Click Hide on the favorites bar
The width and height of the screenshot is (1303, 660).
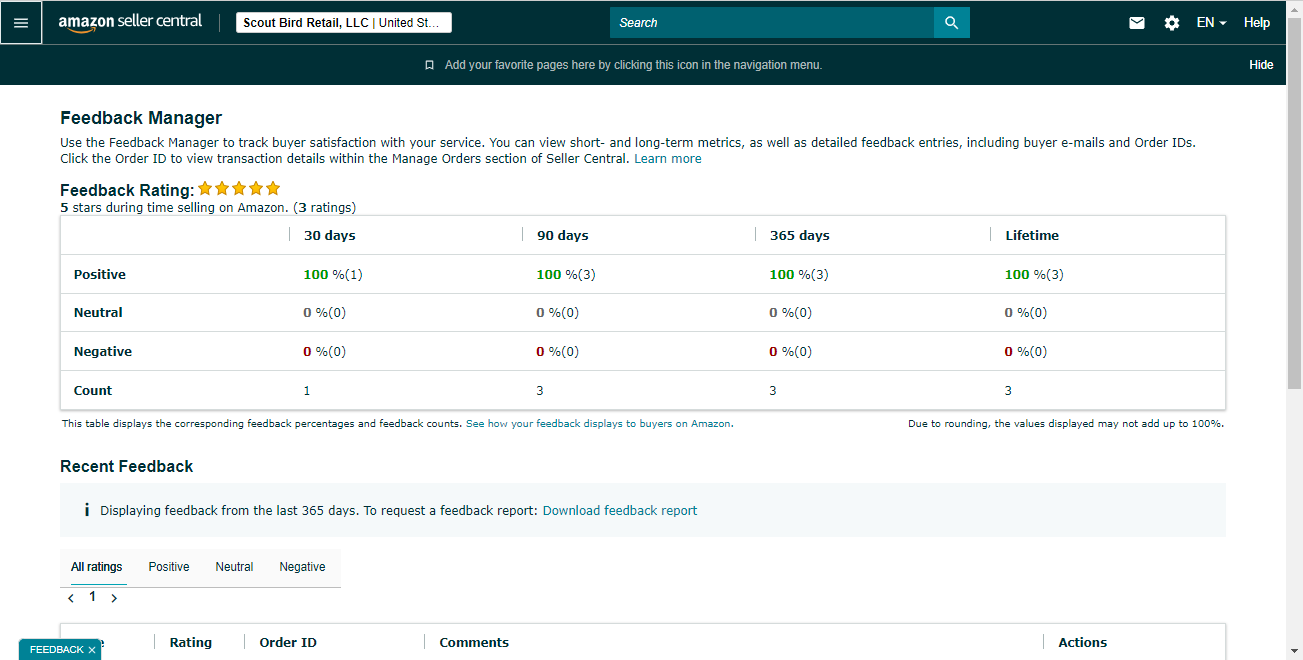(1261, 65)
